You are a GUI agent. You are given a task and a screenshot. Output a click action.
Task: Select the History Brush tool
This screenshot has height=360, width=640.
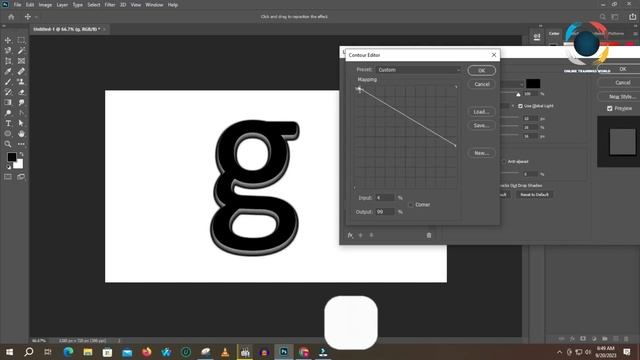coord(8,92)
